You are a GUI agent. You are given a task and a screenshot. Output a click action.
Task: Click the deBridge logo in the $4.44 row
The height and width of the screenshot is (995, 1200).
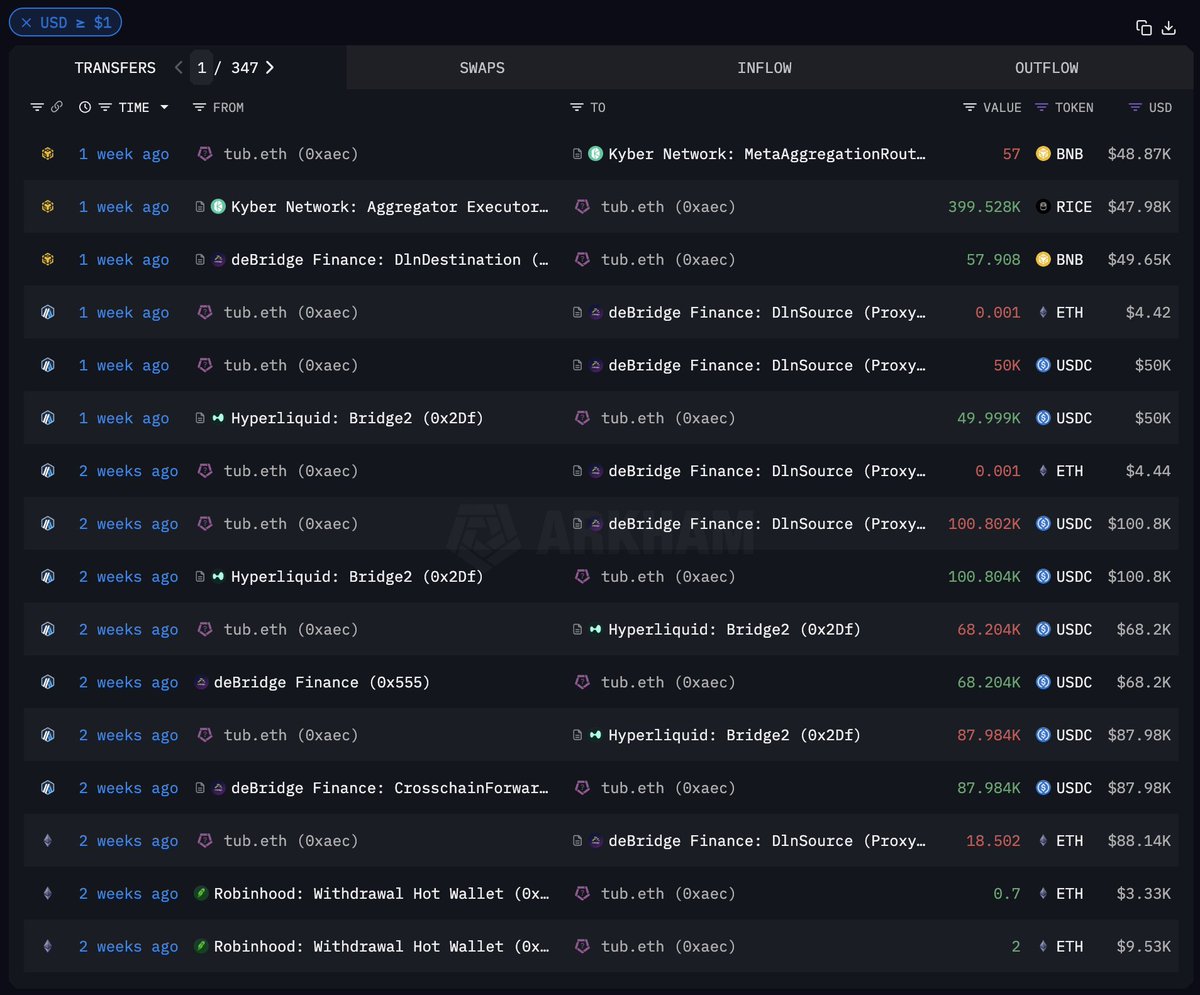point(596,471)
